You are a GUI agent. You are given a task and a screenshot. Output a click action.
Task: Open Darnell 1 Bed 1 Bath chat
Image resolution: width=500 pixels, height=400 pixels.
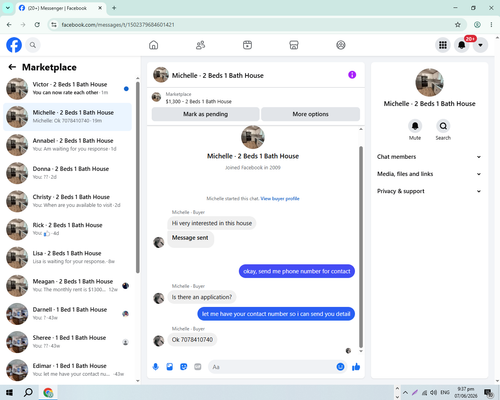[x=68, y=314]
